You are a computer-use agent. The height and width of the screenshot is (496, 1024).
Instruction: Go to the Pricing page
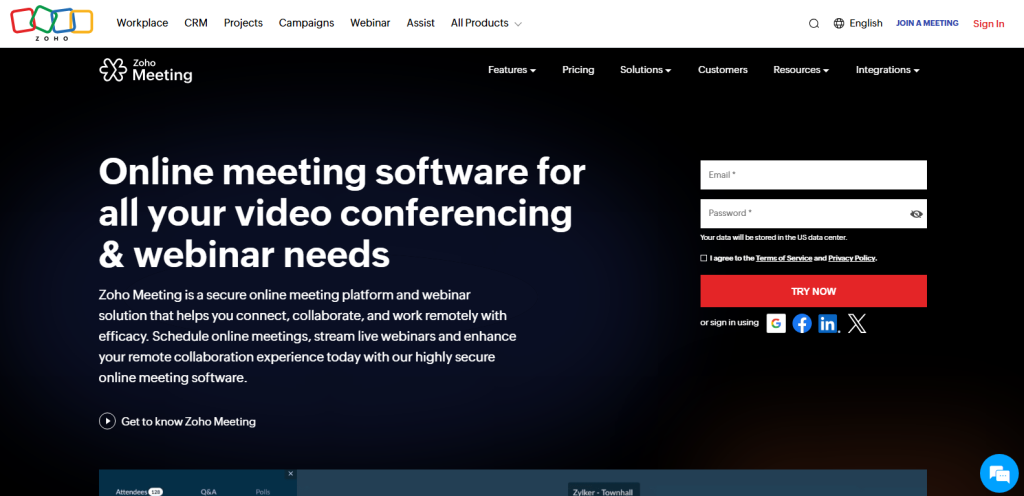point(578,70)
